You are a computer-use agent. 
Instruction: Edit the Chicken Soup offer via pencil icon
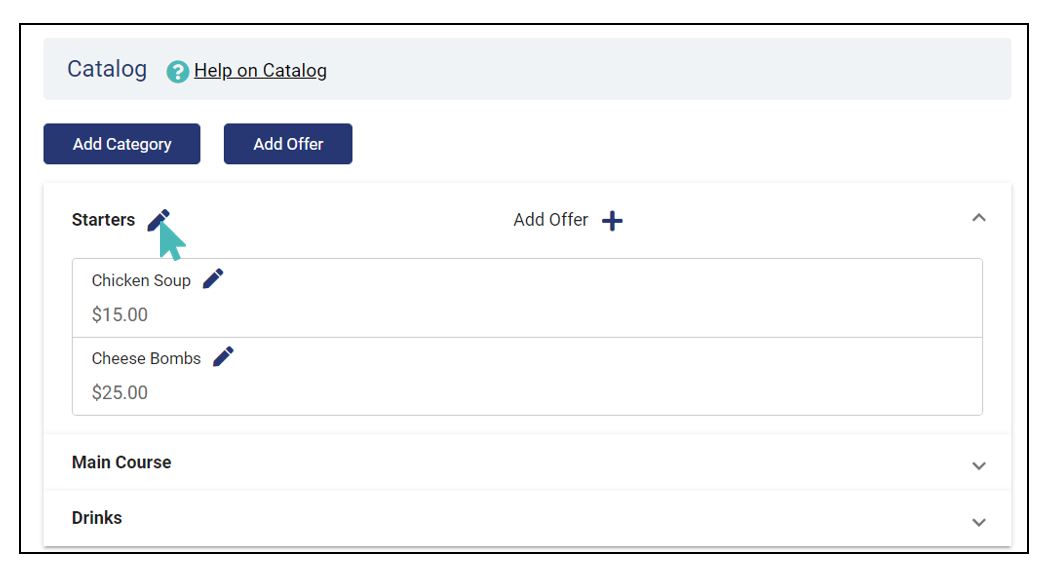(213, 279)
